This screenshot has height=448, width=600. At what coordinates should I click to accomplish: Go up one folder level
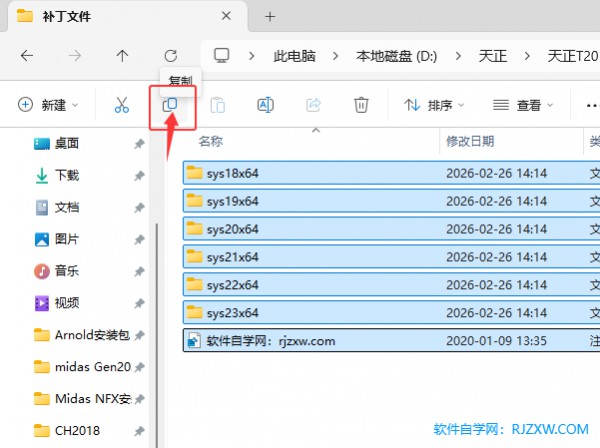pos(122,56)
